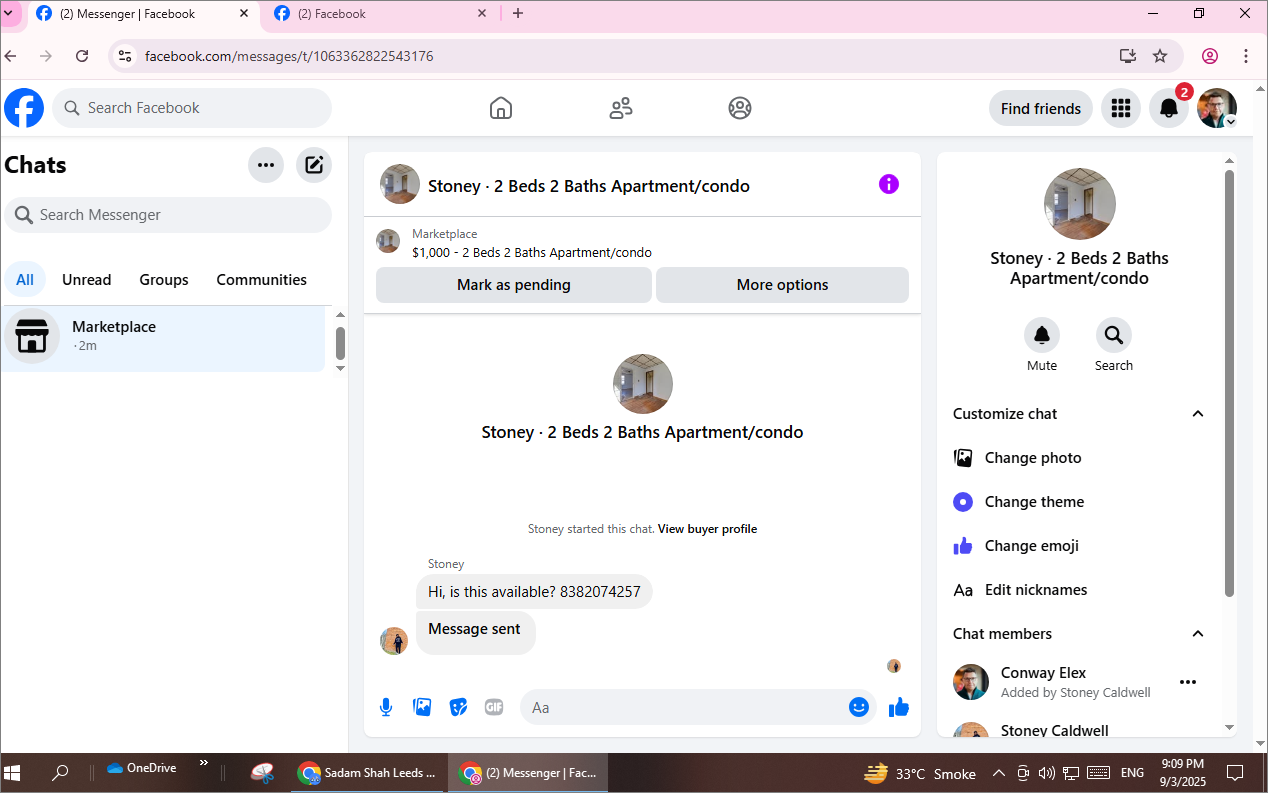Image resolution: width=1268 pixels, height=793 pixels.
Task: Open Chrome three-dot menu
Action: click(1246, 56)
